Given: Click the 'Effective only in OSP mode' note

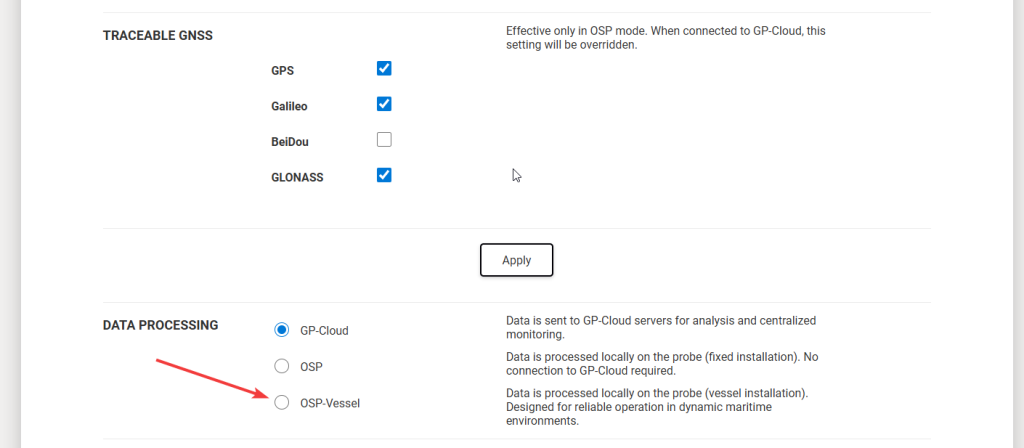Looking at the screenshot, I should [665, 38].
